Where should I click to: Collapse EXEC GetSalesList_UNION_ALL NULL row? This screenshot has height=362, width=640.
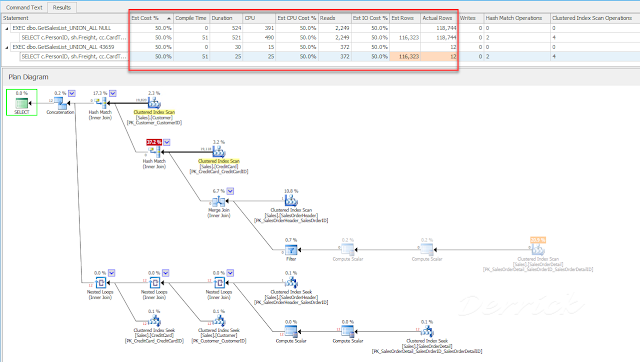coord(7,28)
